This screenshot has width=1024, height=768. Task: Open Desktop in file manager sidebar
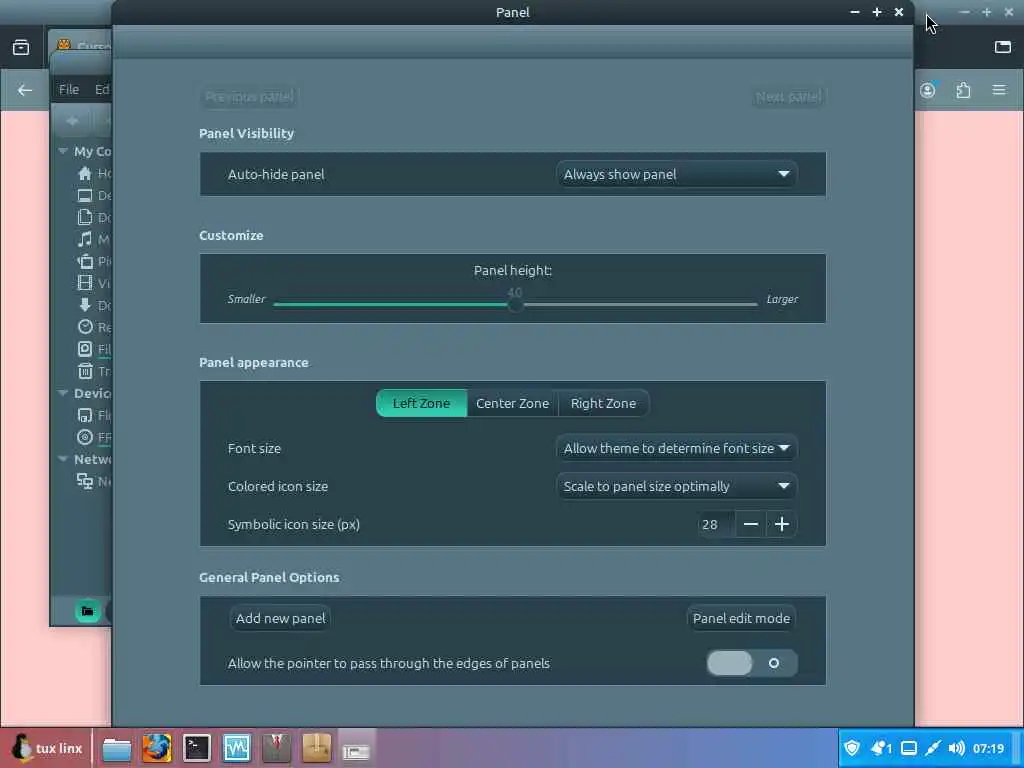point(93,195)
